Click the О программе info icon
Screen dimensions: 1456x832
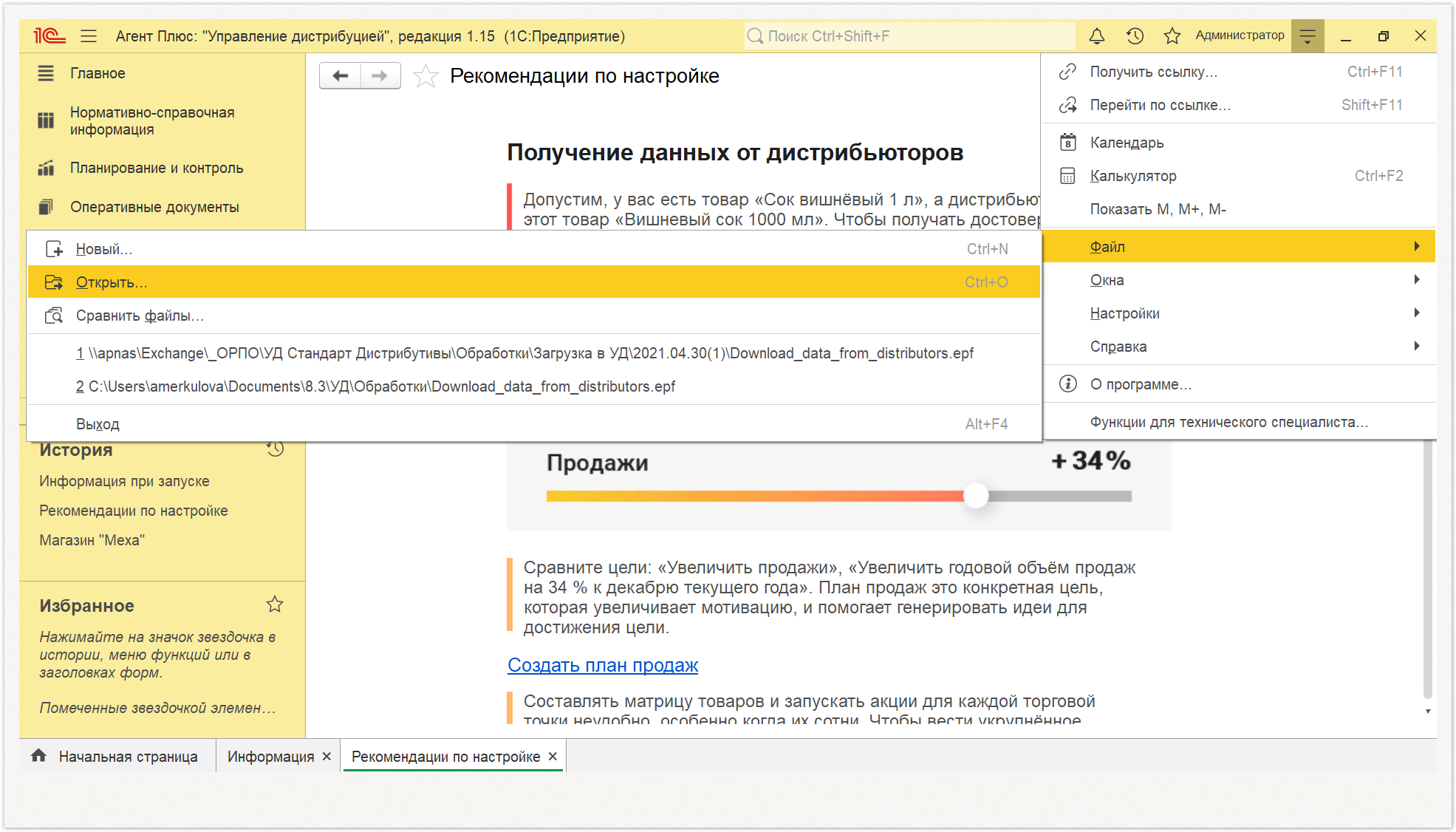[1067, 384]
